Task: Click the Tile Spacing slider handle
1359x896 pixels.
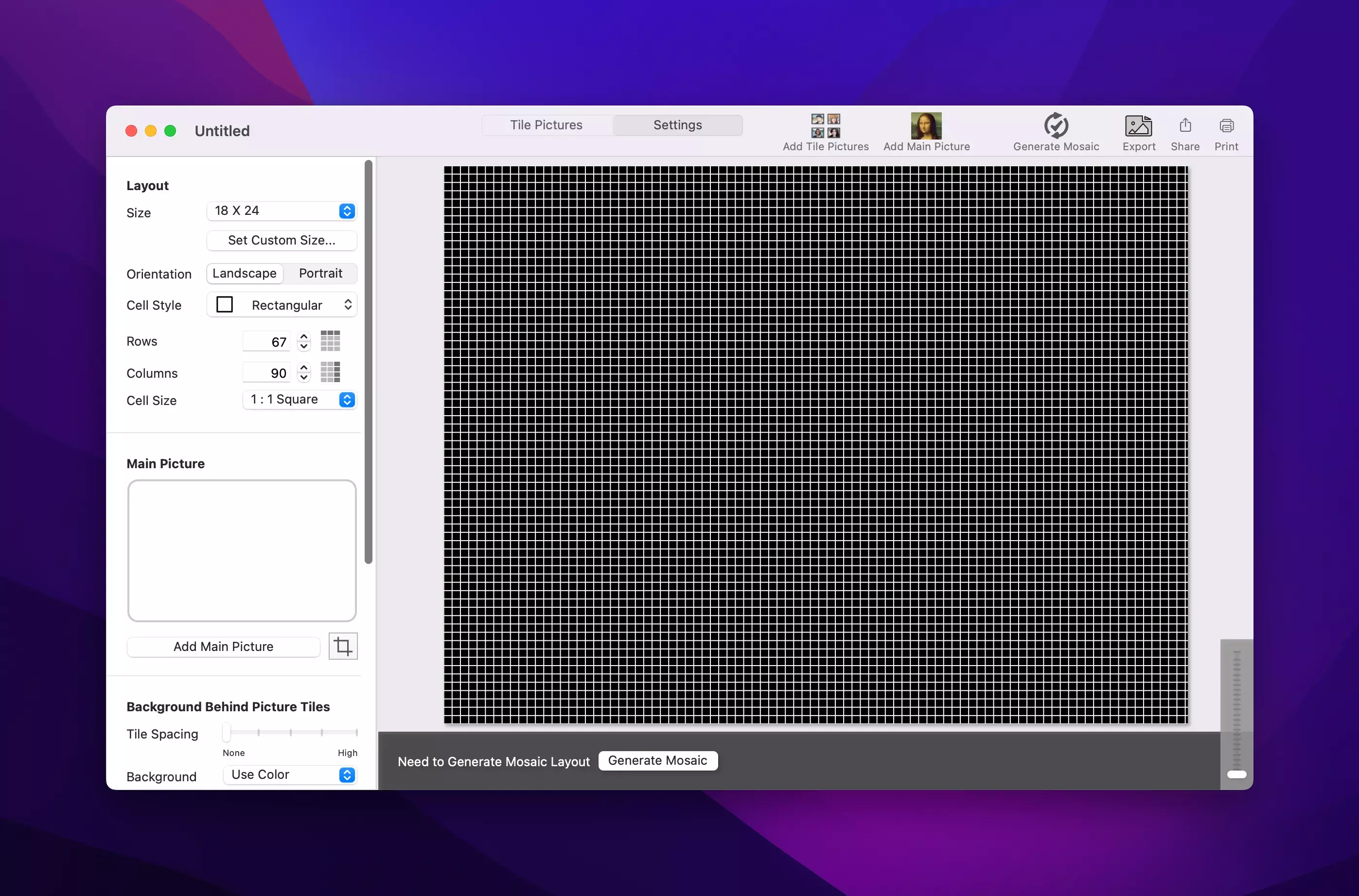Action: tap(227, 732)
